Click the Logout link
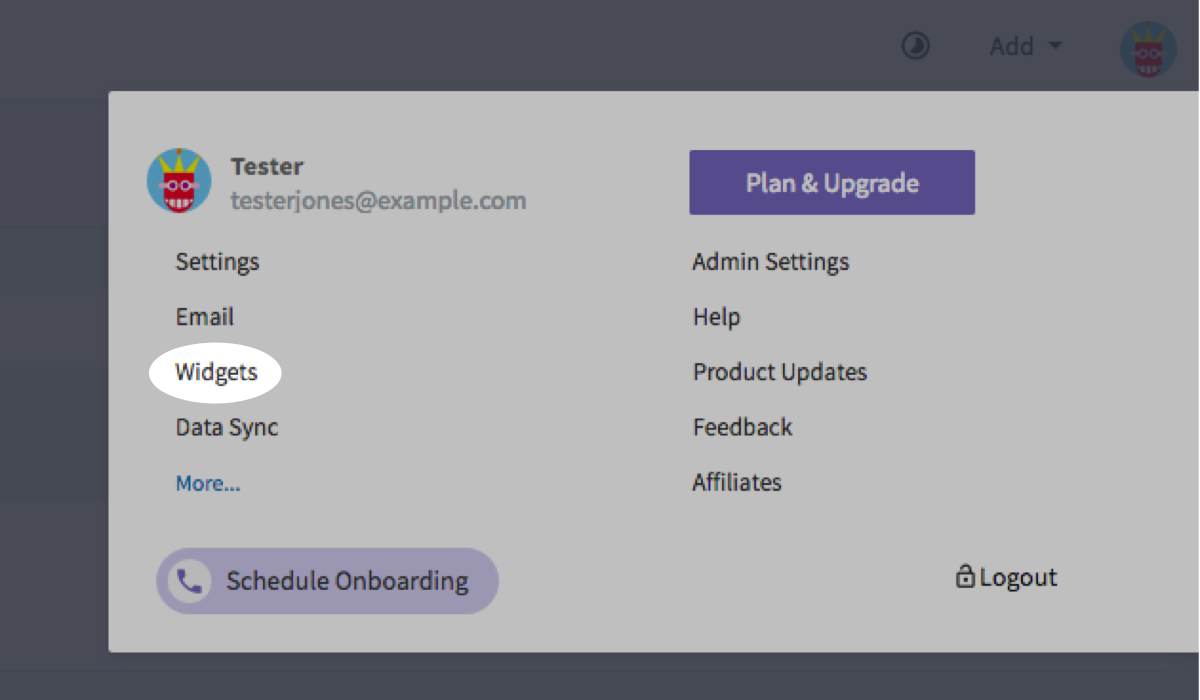Screen dimensions: 1200x700 [1017, 578]
